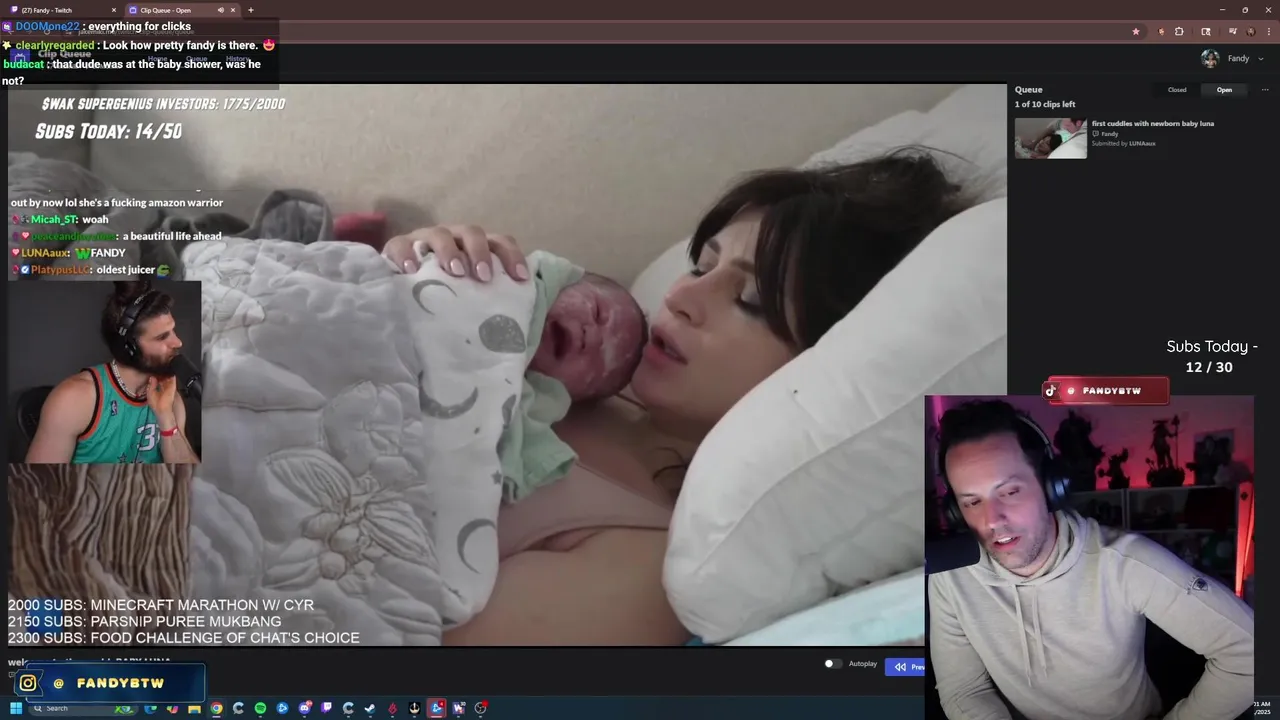
Task: Mute the Clip Queue tab audio icon
Action: pos(220,10)
